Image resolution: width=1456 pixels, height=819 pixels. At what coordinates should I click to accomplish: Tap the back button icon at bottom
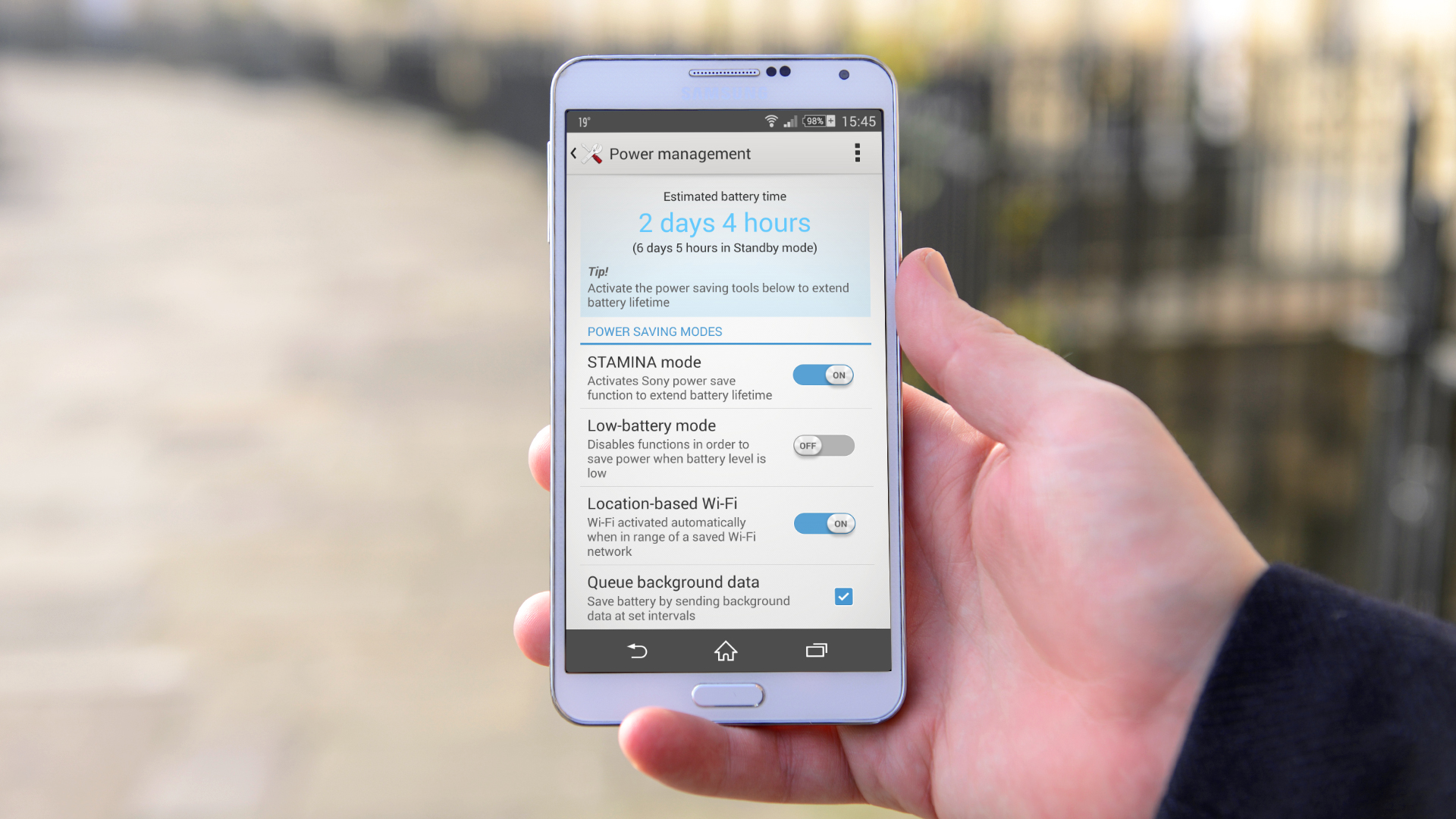638,651
